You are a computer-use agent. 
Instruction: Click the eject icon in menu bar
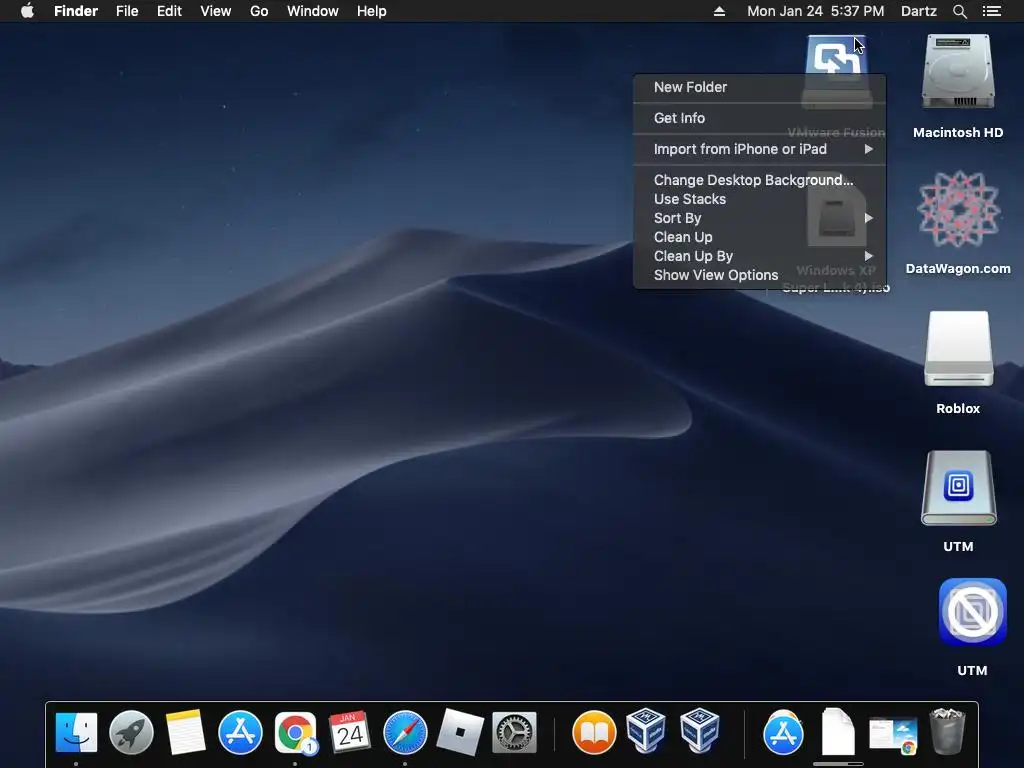719,11
